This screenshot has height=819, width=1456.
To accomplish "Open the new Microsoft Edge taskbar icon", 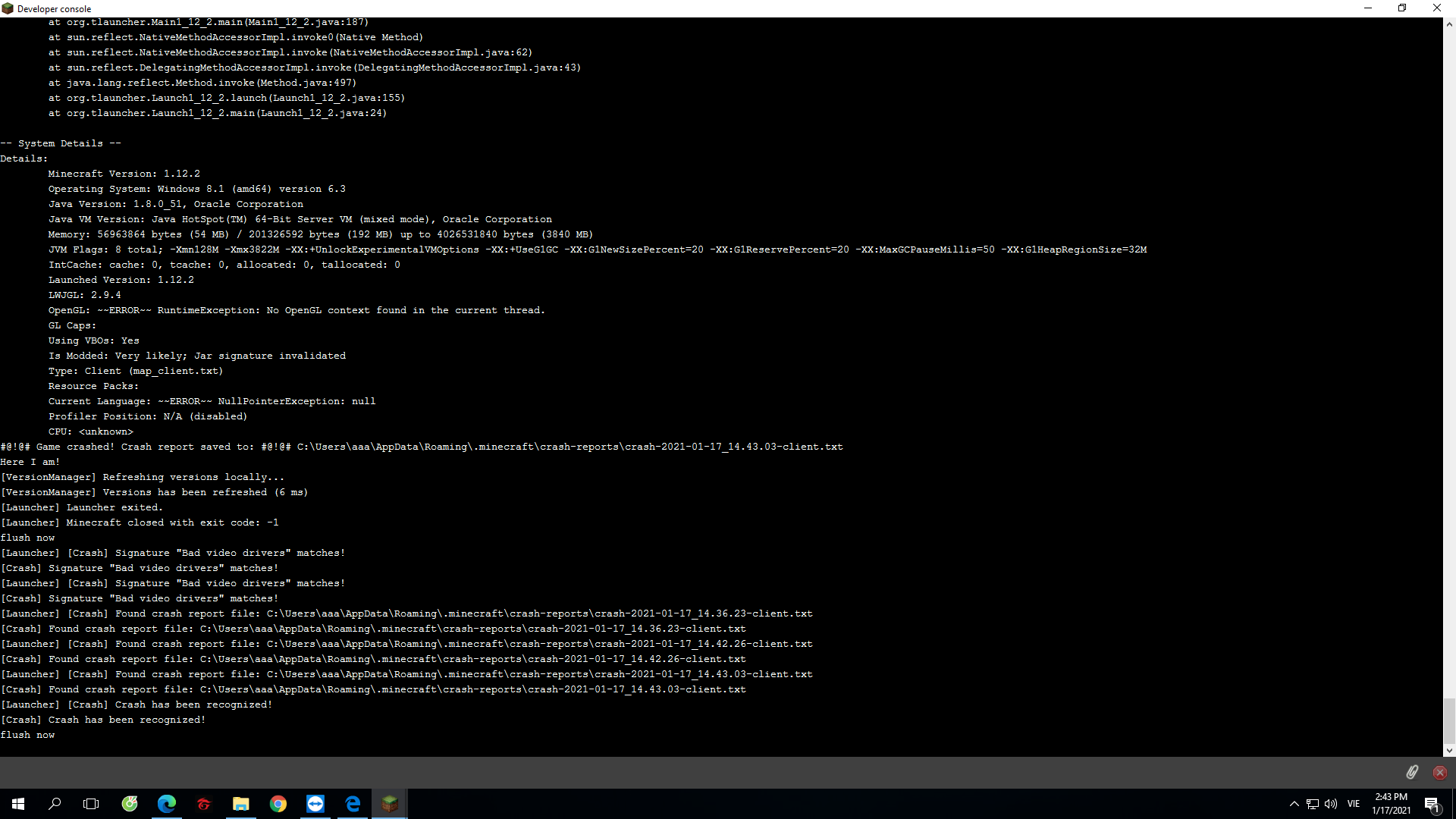I will coord(167,804).
